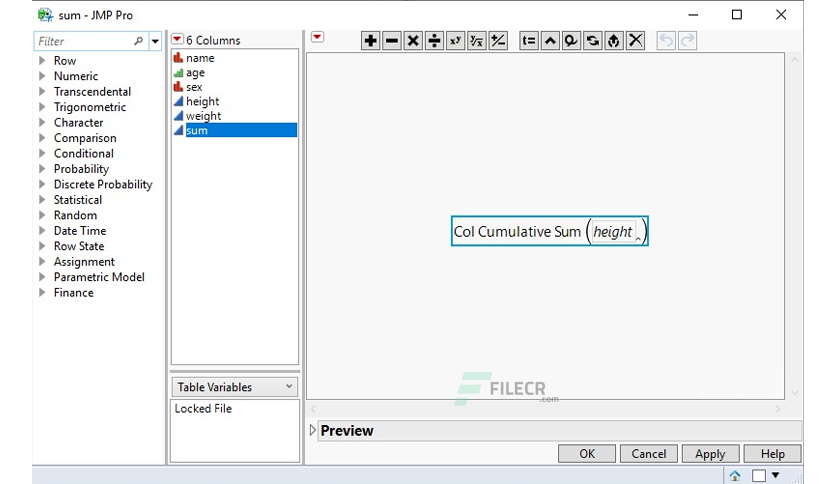836x484 pixels.
Task: Insert the power x^y operator
Action: pos(455,41)
